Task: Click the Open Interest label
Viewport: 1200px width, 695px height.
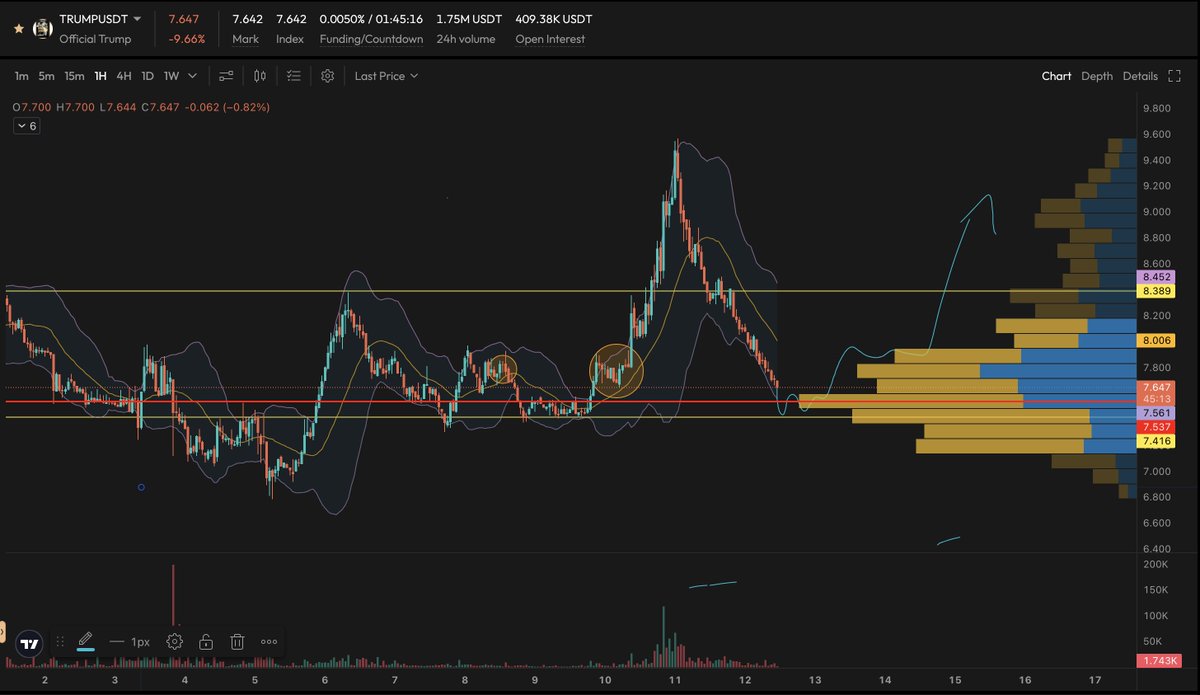Action: coord(550,39)
